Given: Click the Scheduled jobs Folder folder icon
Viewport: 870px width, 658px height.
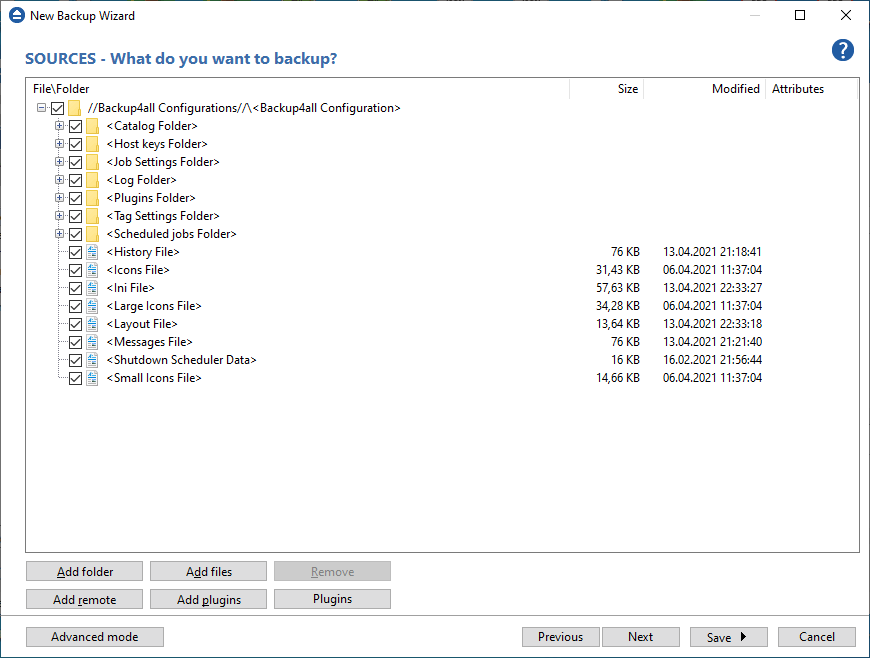Looking at the screenshot, I should [x=93, y=234].
